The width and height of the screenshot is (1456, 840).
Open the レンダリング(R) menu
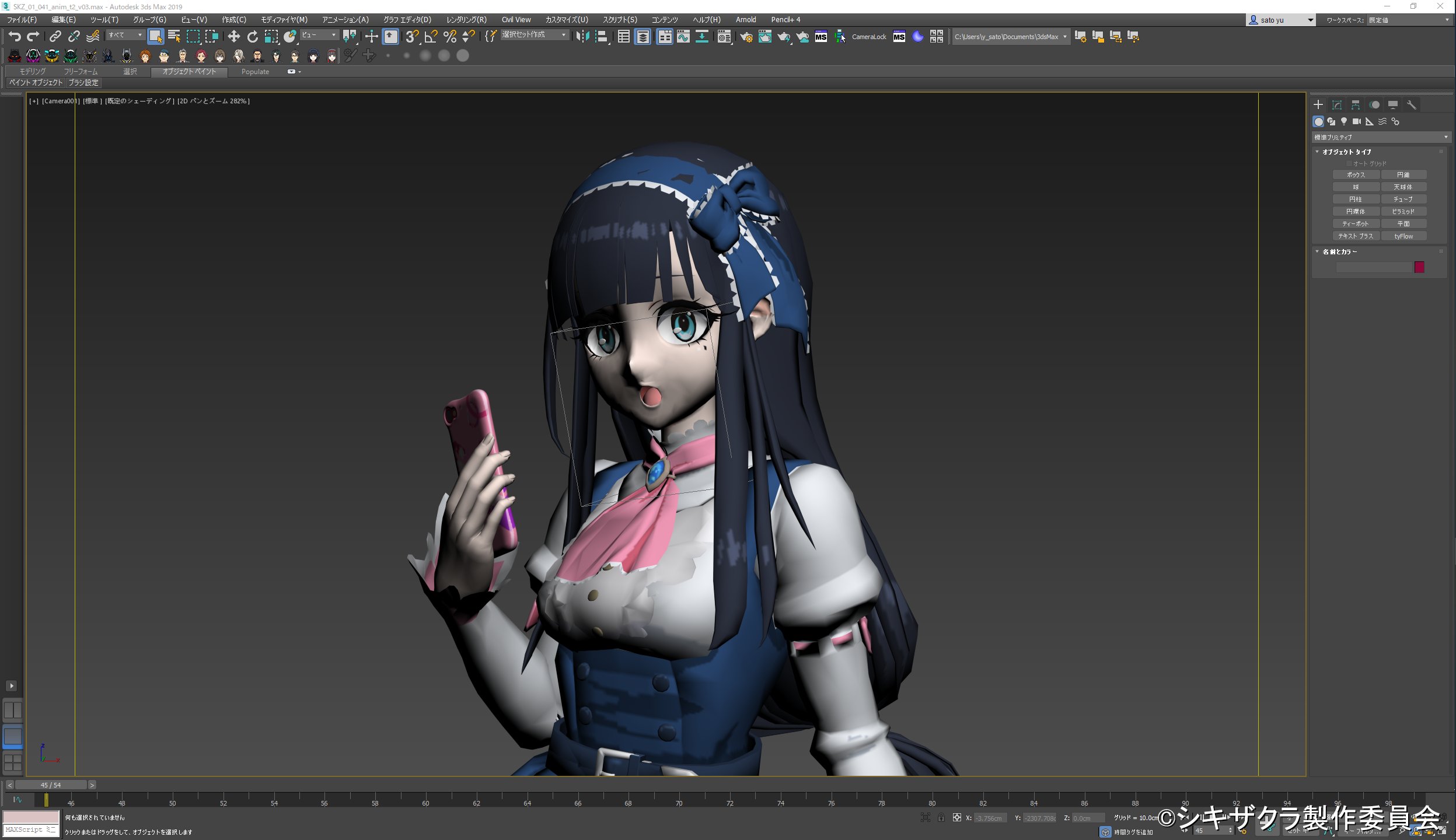point(466,20)
